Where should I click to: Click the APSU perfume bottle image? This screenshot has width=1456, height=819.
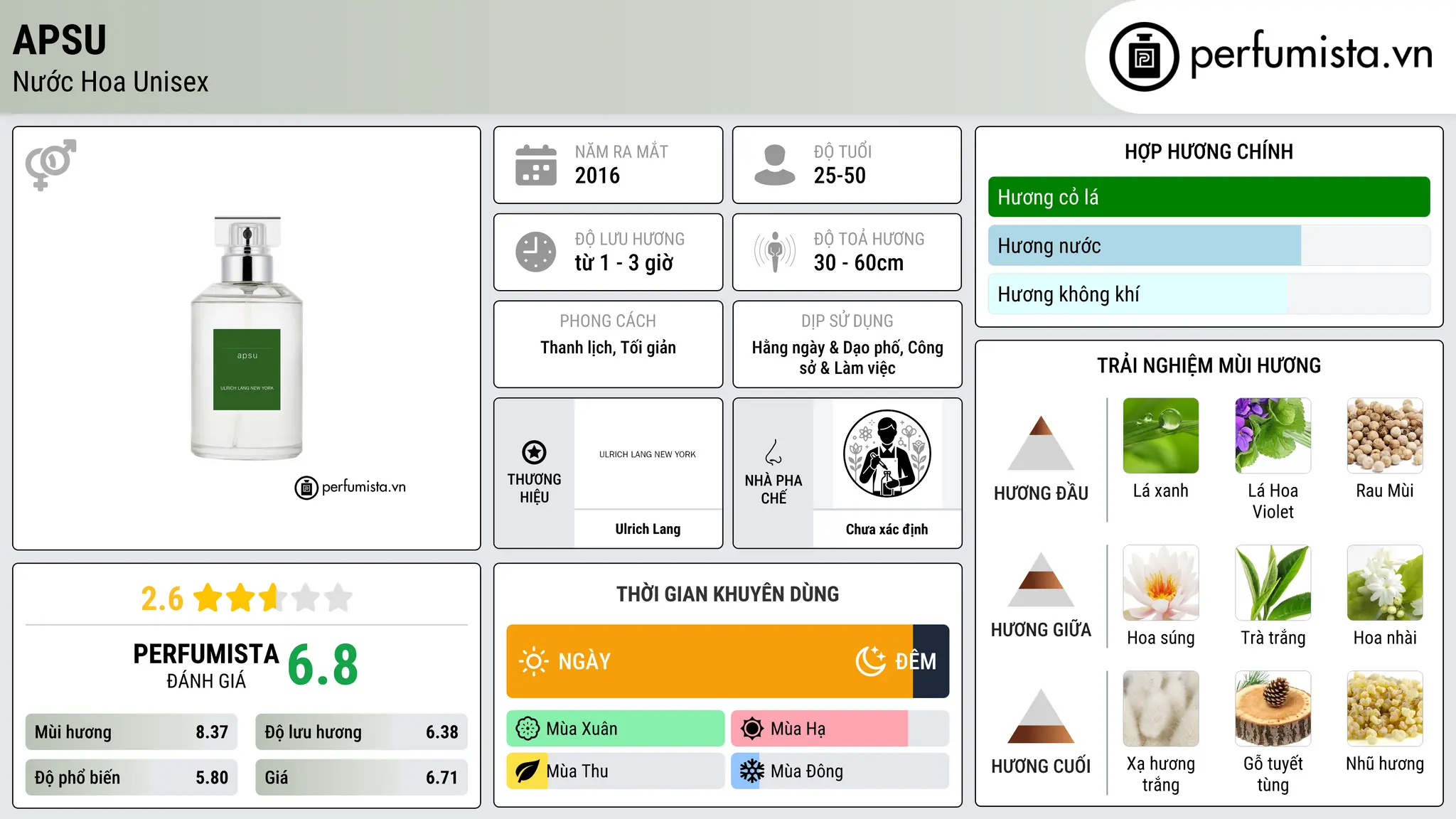[247, 338]
